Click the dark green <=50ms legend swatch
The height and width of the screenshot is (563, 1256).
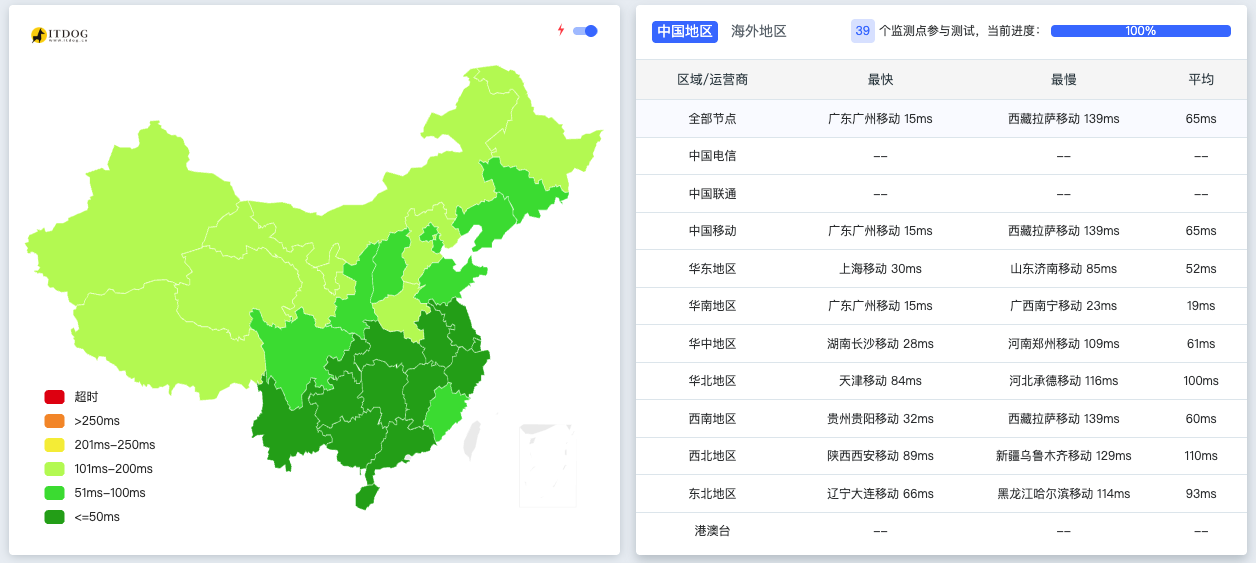54,517
